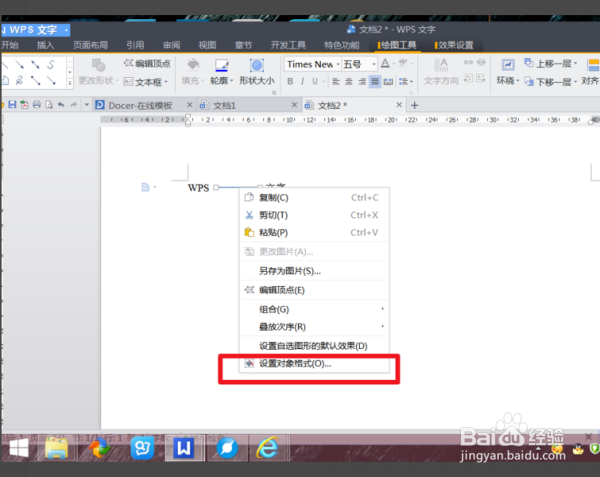
Task: Click the Save icon in quick access toolbar
Action: click(12, 104)
